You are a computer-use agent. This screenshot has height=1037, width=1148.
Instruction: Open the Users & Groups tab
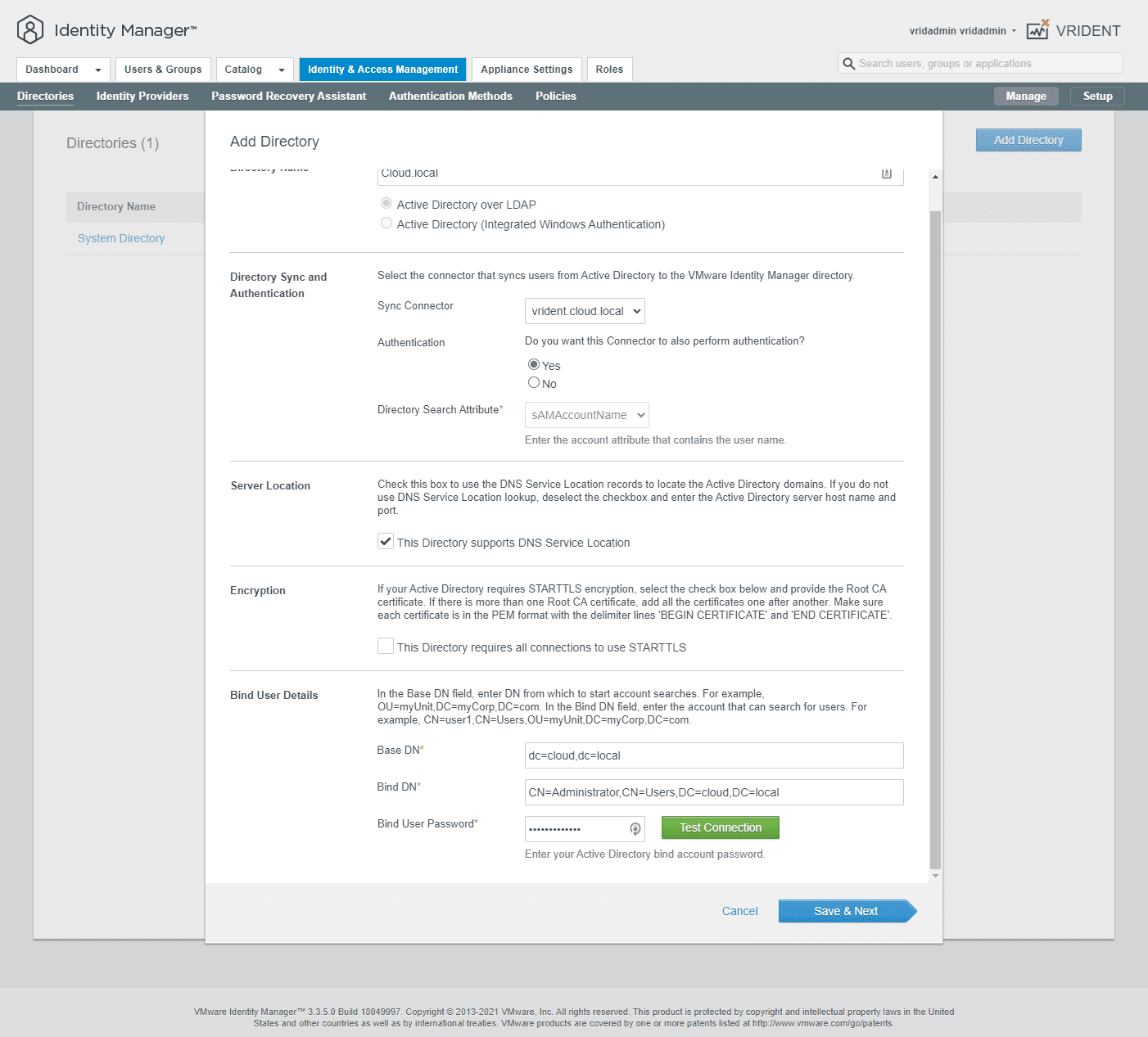(x=163, y=70)
